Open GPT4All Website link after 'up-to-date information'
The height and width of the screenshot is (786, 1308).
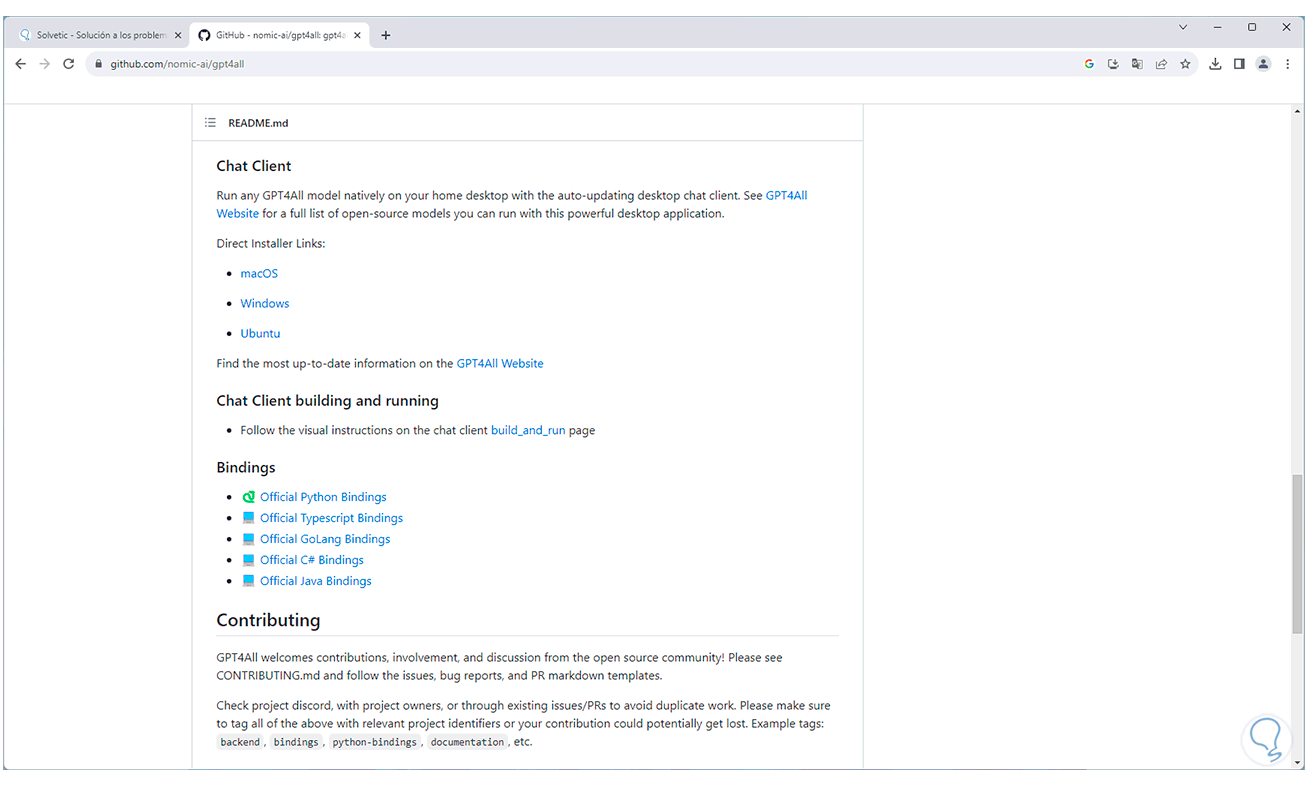(500, 363)
